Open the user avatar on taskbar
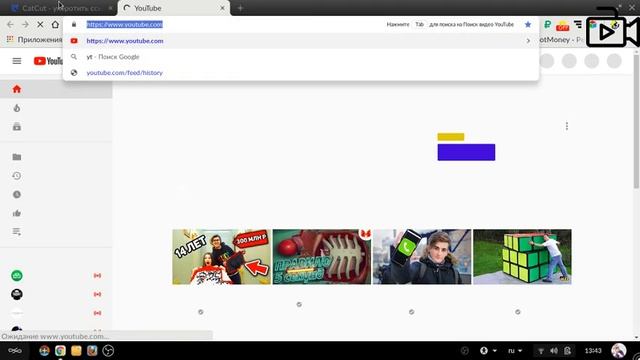The width and height of the screenshot is (640, 360). coord(619,351)
